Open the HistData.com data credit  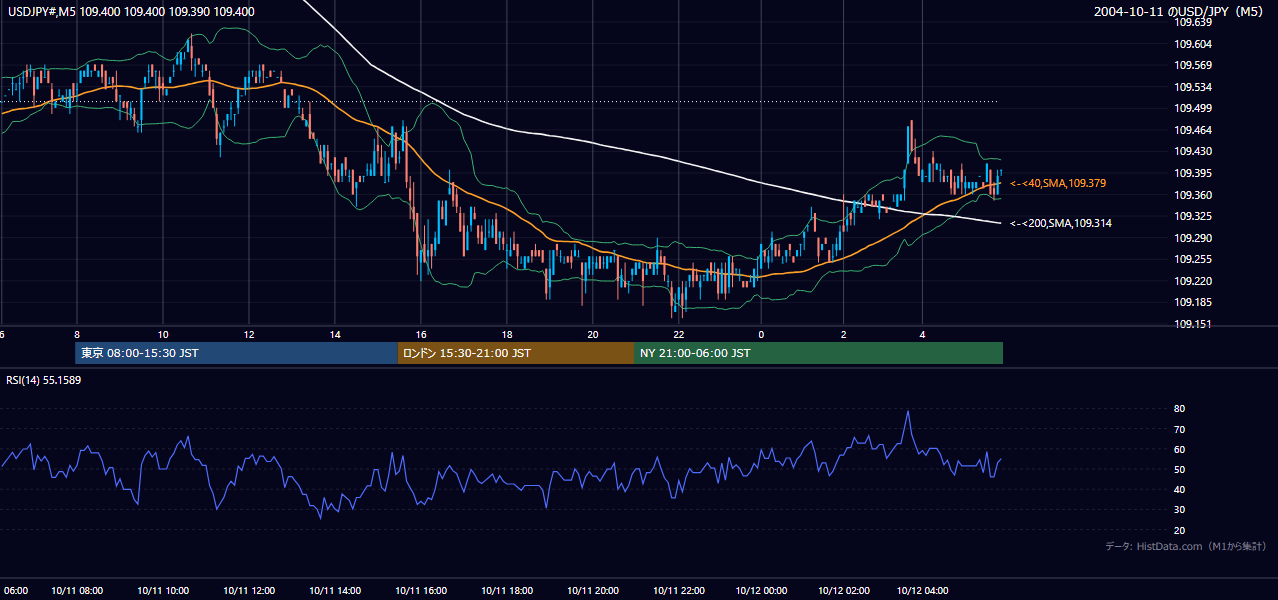(1186, 546)
